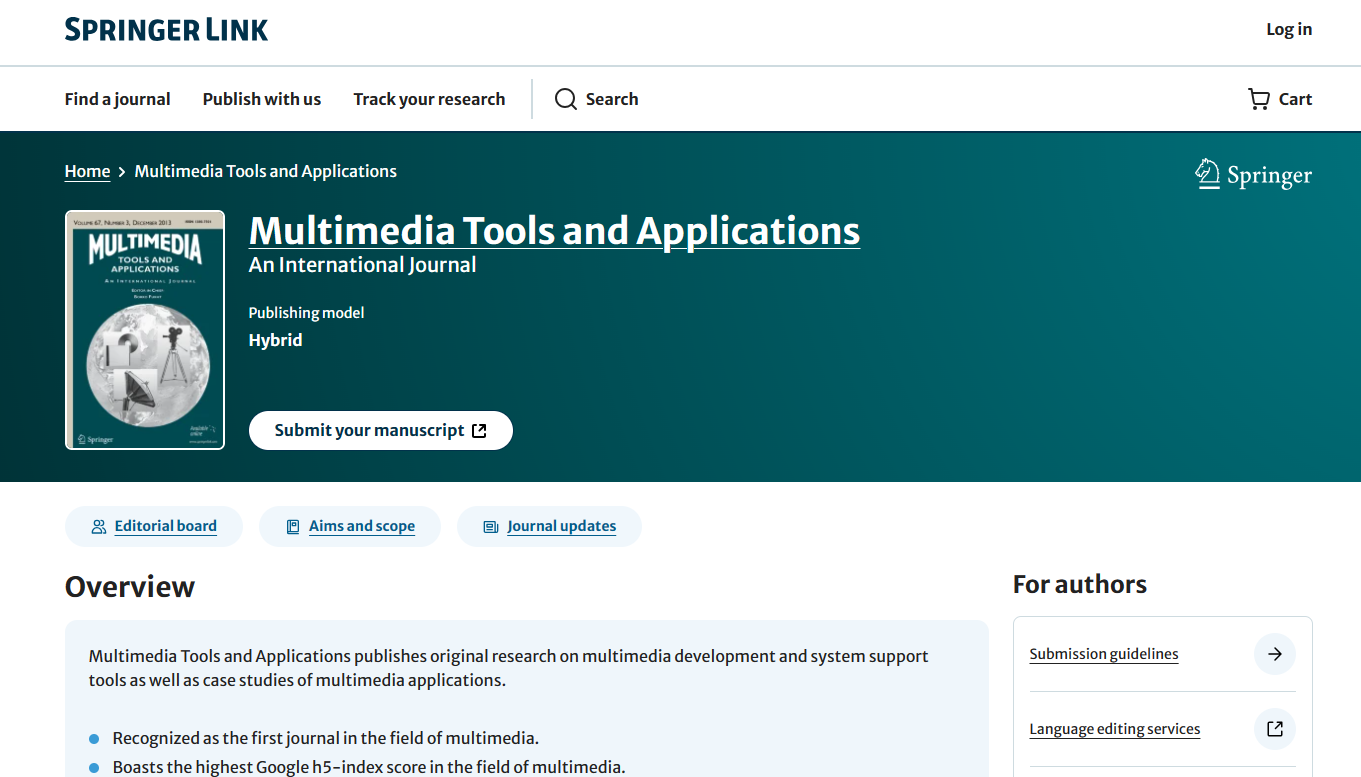The image size is (1361, 777).
Task: Click Submit your manuscript button
Action: (x=381, y=430)
